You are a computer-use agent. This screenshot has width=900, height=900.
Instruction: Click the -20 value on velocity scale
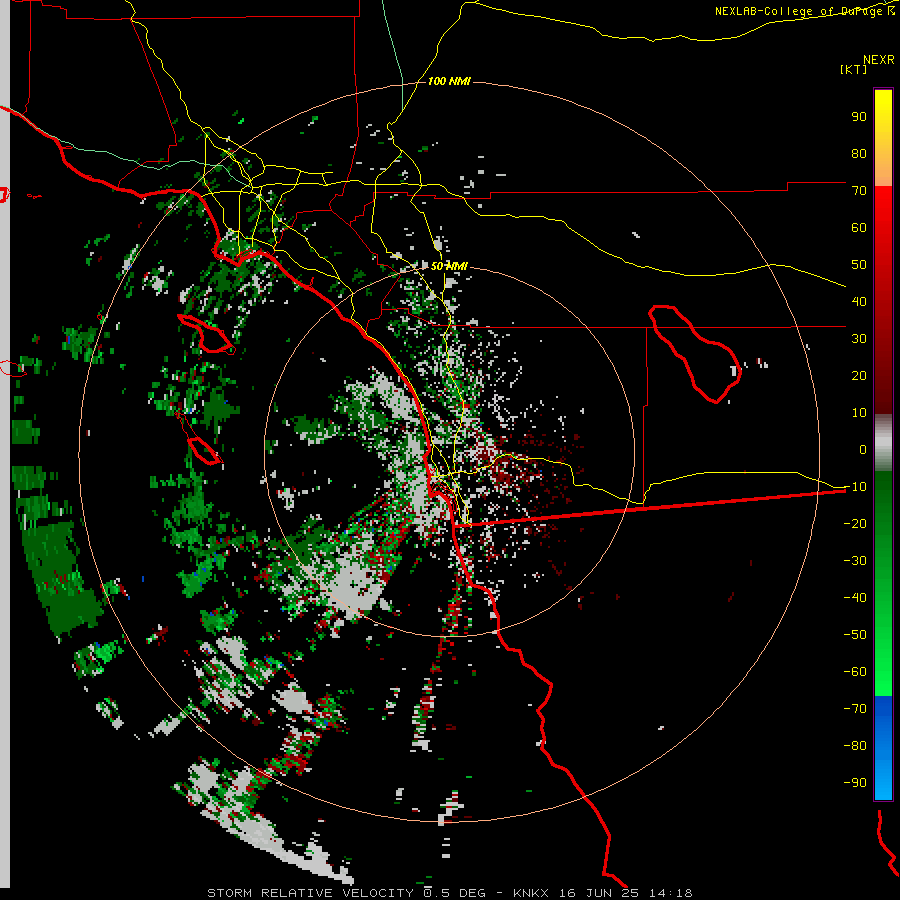[x=855, y=523]
